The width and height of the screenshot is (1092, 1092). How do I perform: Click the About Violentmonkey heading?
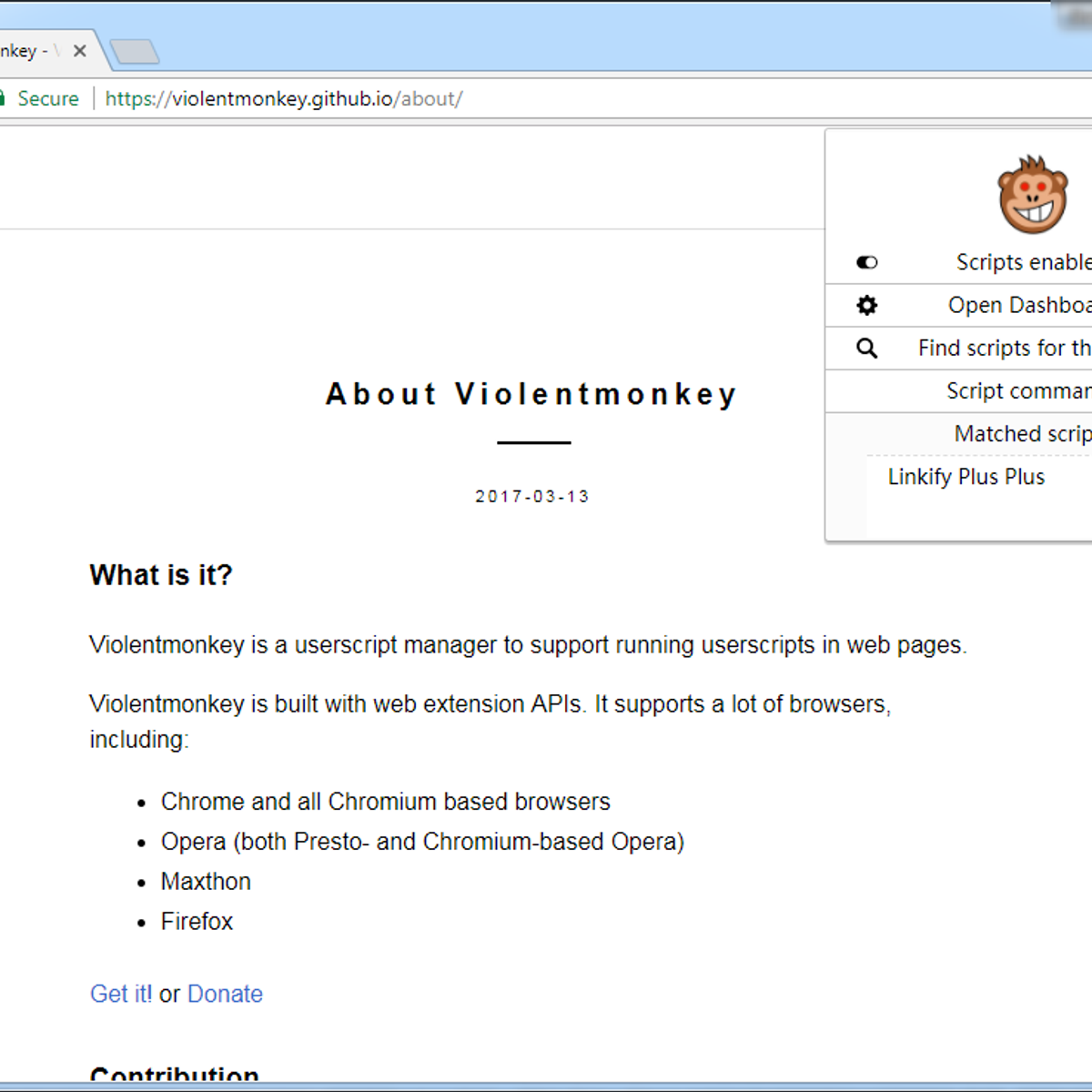(531, 394)
